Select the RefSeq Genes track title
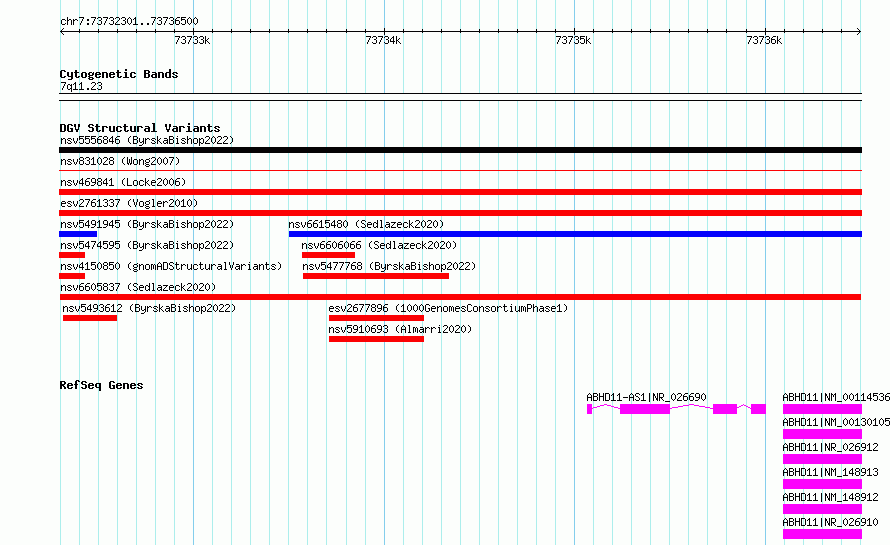 pos(101,385)
